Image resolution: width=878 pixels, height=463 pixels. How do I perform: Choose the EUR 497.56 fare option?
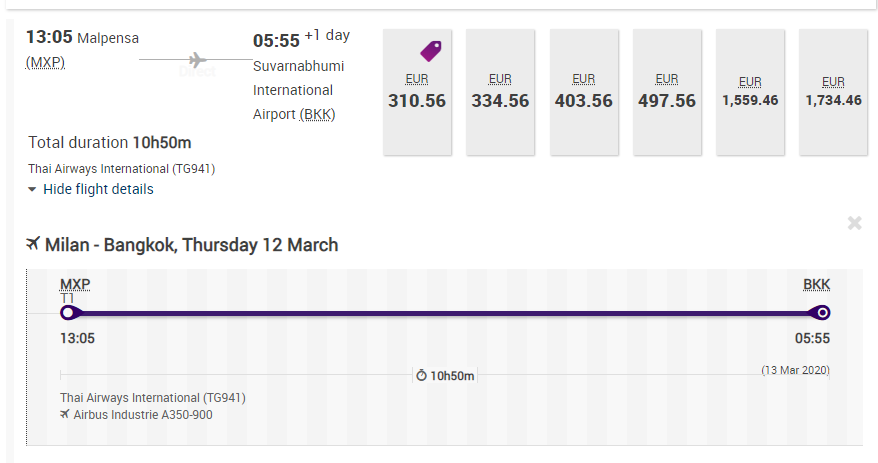pyautogui.click(x=667, y=92)
